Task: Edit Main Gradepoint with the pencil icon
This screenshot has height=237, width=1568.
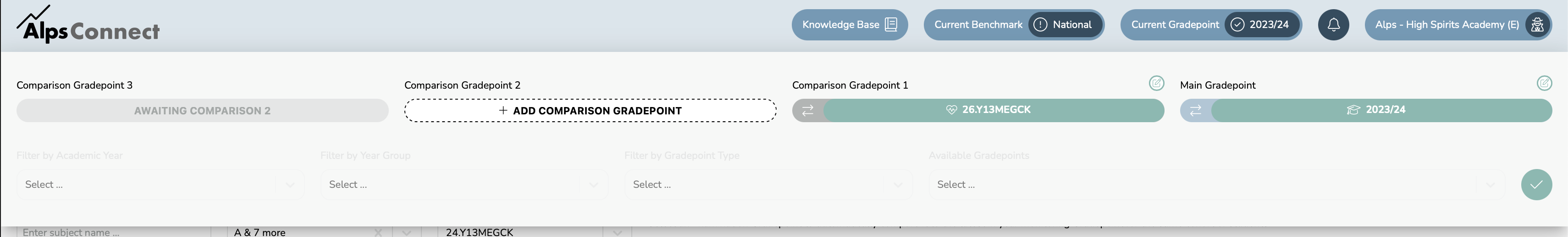Action: [1544, 84]
